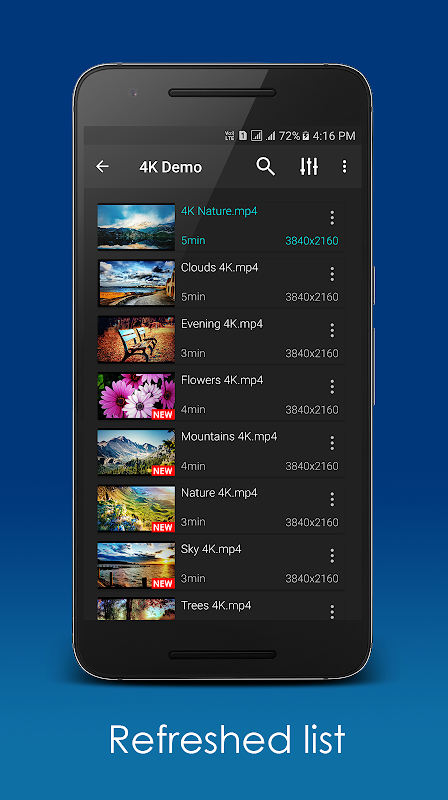Tap the 5min duration of Clouds 4K.mp4
Image resolution: width=448 pixels, height=800 pixels.
(x=193, y=297)
